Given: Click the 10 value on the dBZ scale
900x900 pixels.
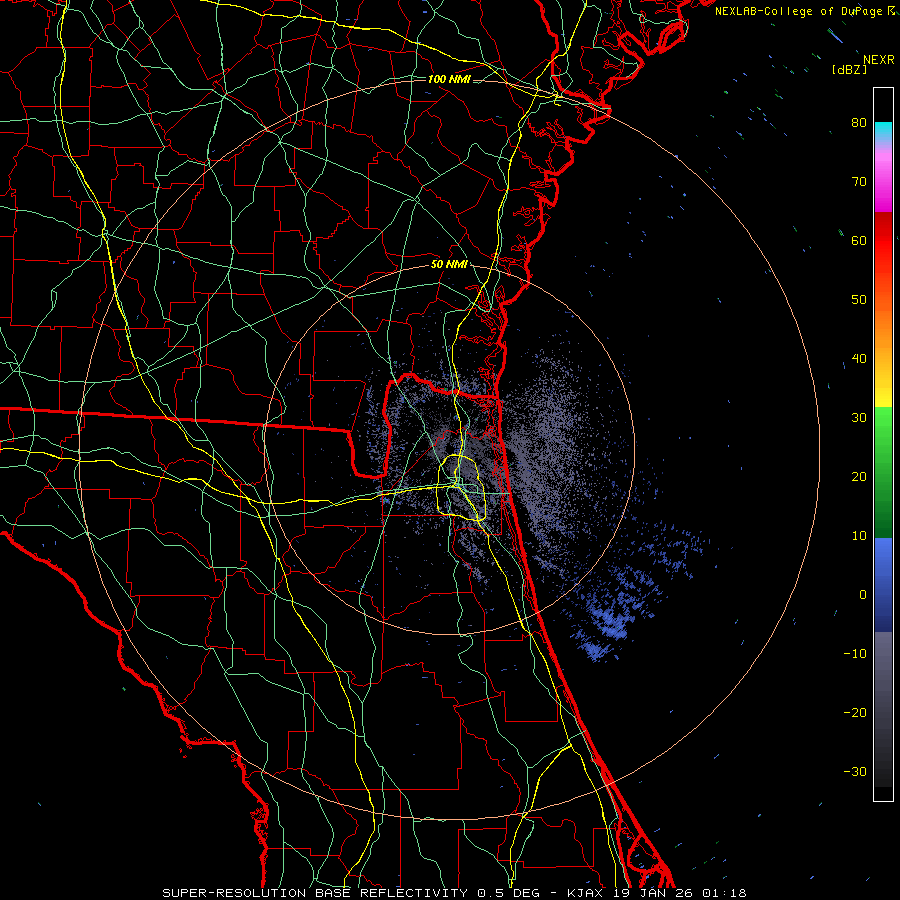Looking at the screenshot, I should (x=859, y=536).
